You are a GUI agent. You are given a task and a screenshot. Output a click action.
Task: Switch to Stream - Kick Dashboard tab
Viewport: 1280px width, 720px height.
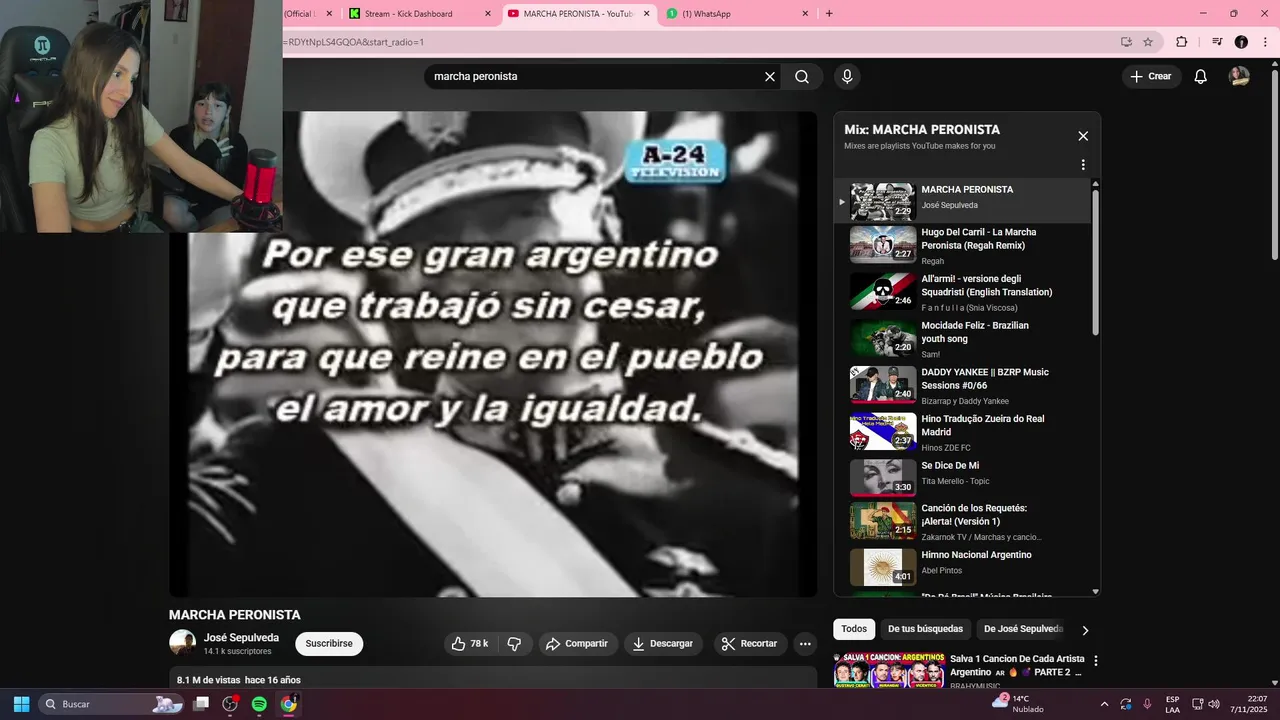click(x=408, y=14)
